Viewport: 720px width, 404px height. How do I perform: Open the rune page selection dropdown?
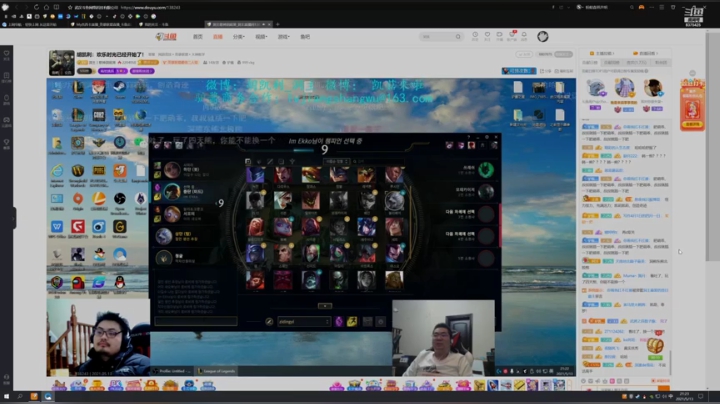click(304, 322)
